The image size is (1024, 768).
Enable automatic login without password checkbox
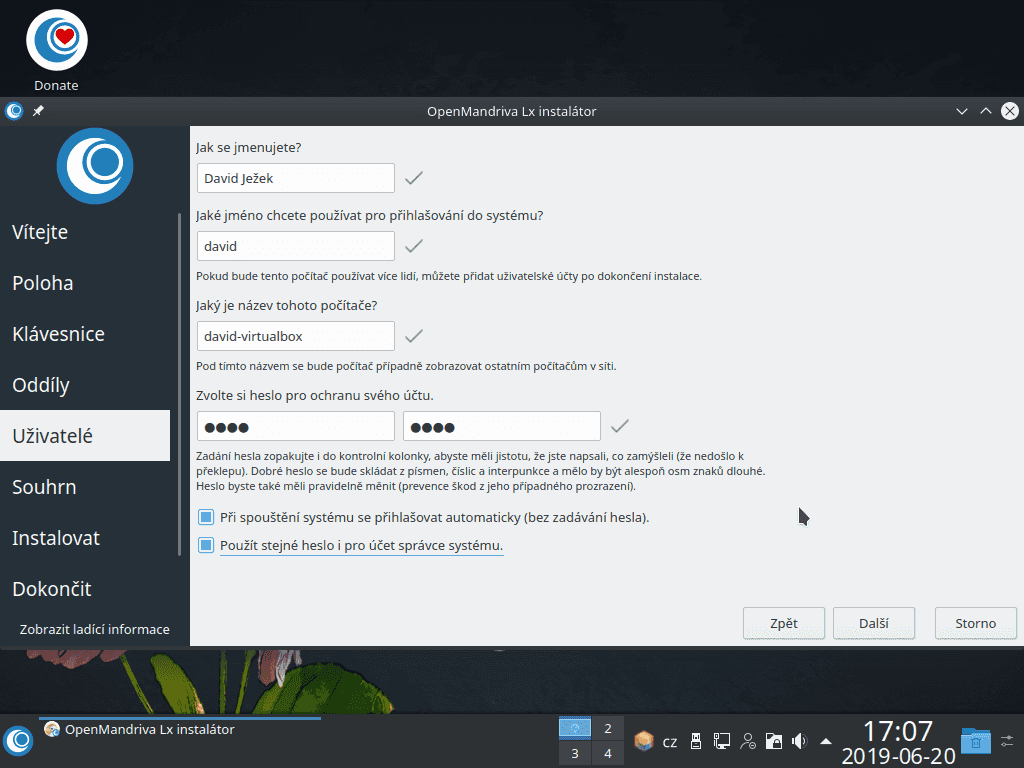[x=207, y=517]
